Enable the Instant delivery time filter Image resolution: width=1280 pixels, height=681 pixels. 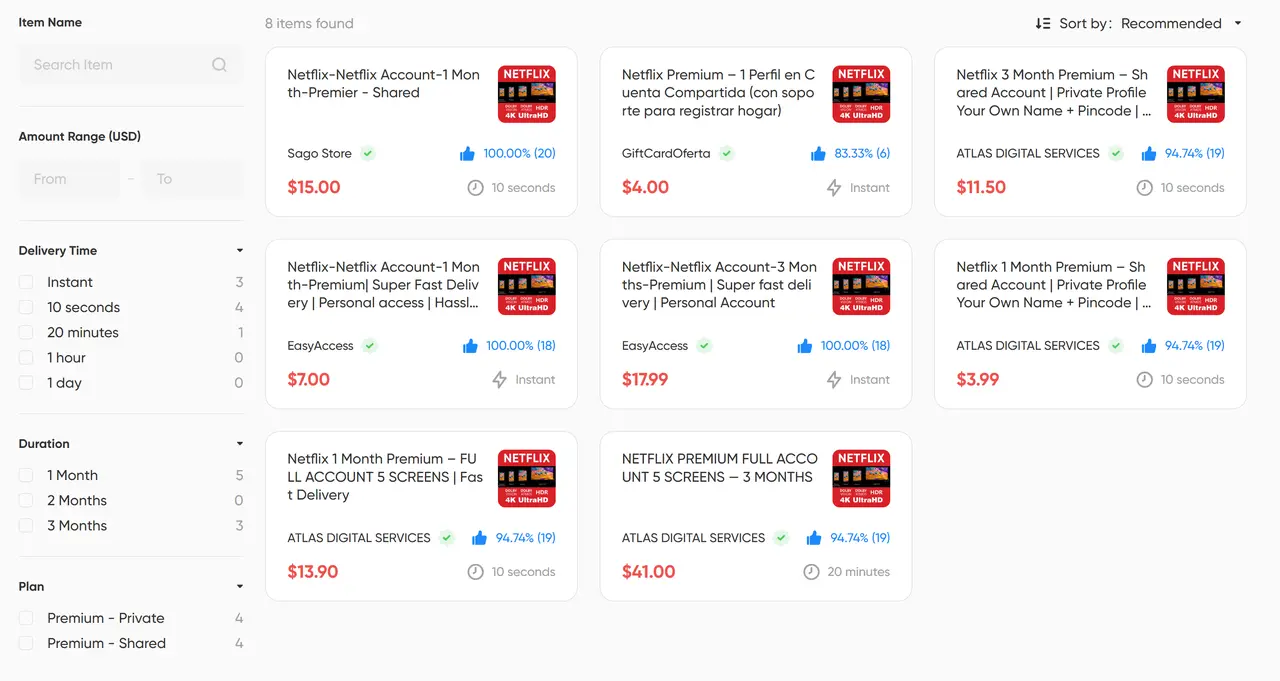point(25,282)
